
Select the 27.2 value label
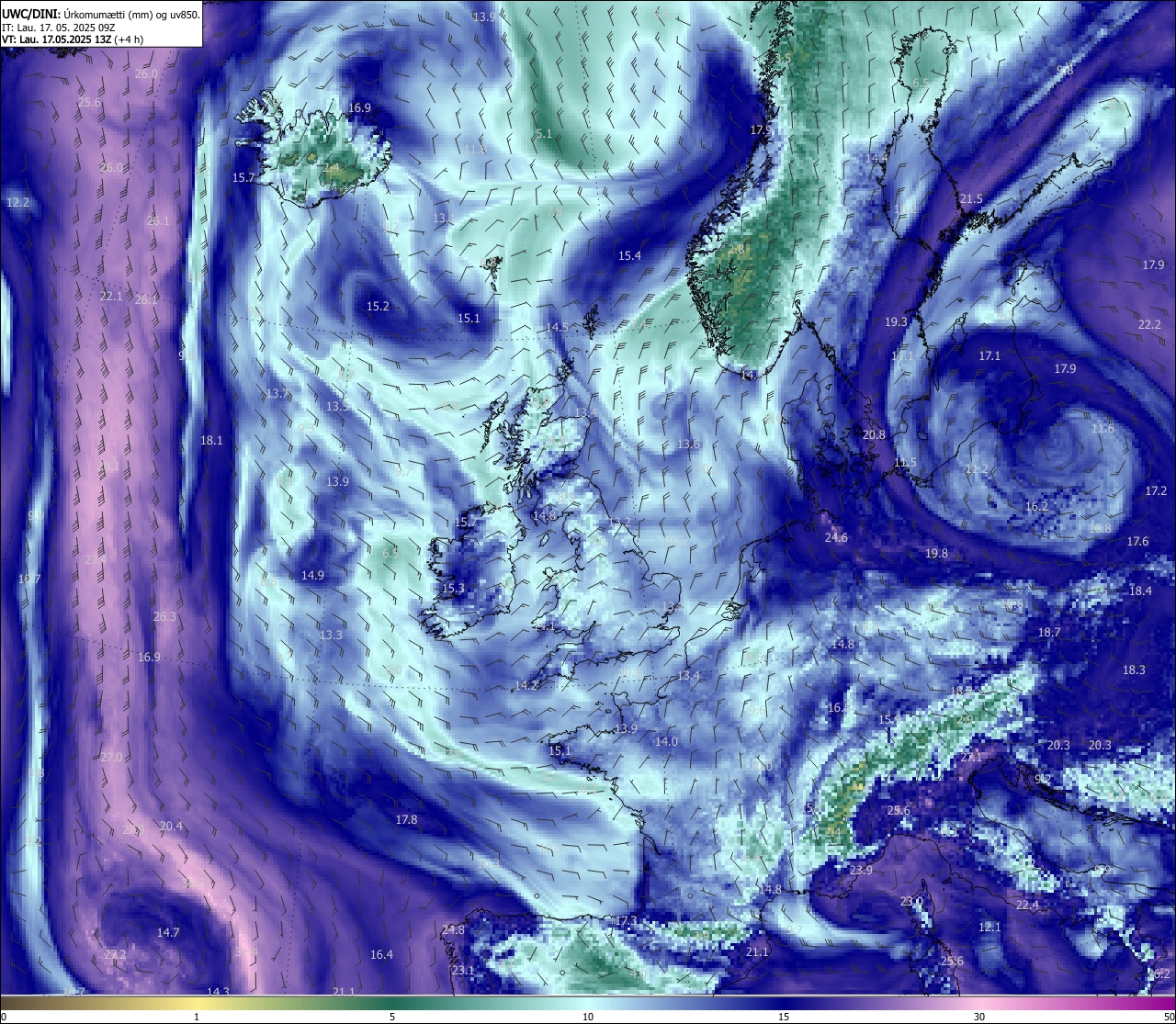115,954
